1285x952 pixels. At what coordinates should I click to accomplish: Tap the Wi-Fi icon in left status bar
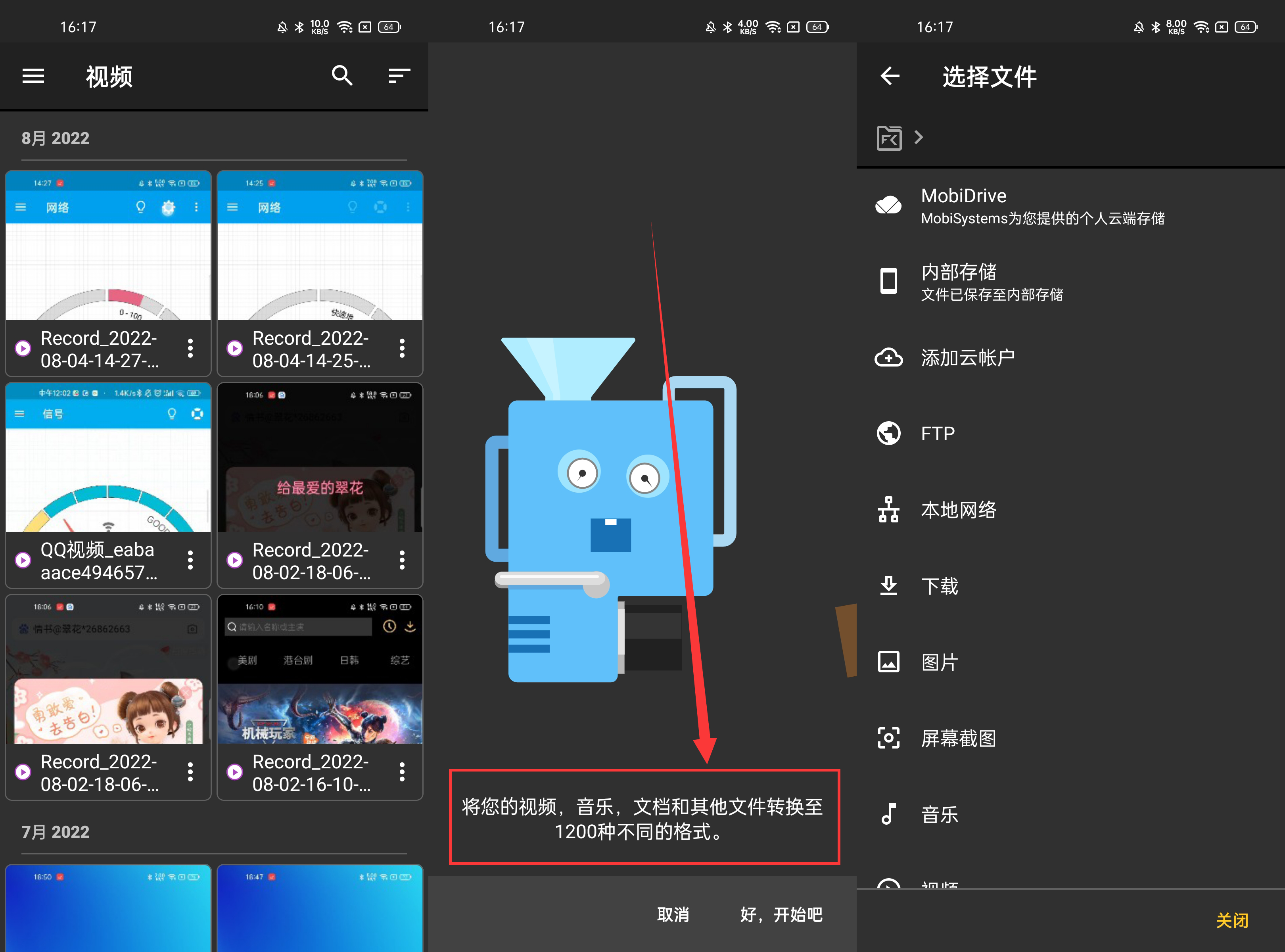(x=345, y=27)
